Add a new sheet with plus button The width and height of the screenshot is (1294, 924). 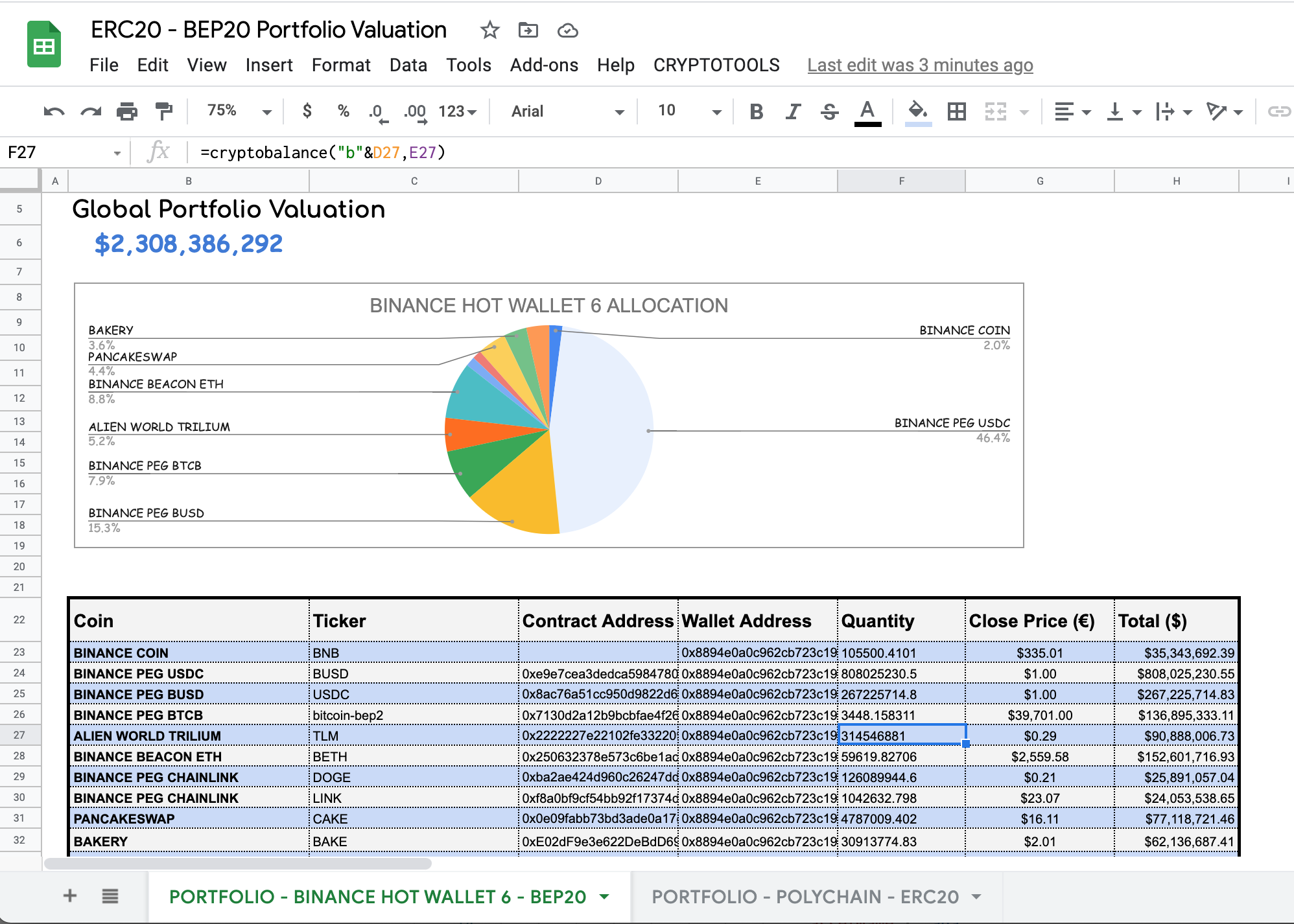pos(69,895)
